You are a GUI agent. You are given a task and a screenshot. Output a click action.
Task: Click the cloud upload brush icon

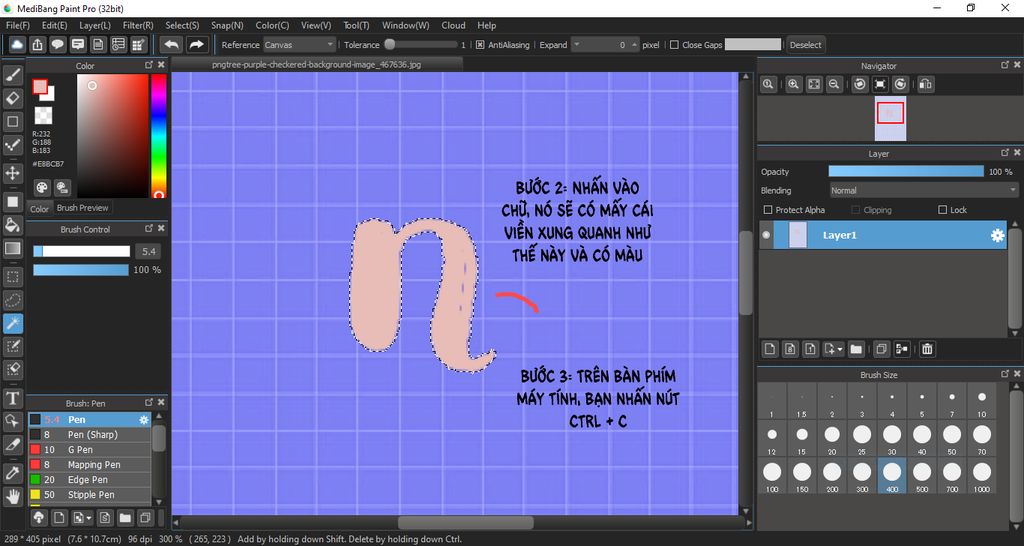39,518
